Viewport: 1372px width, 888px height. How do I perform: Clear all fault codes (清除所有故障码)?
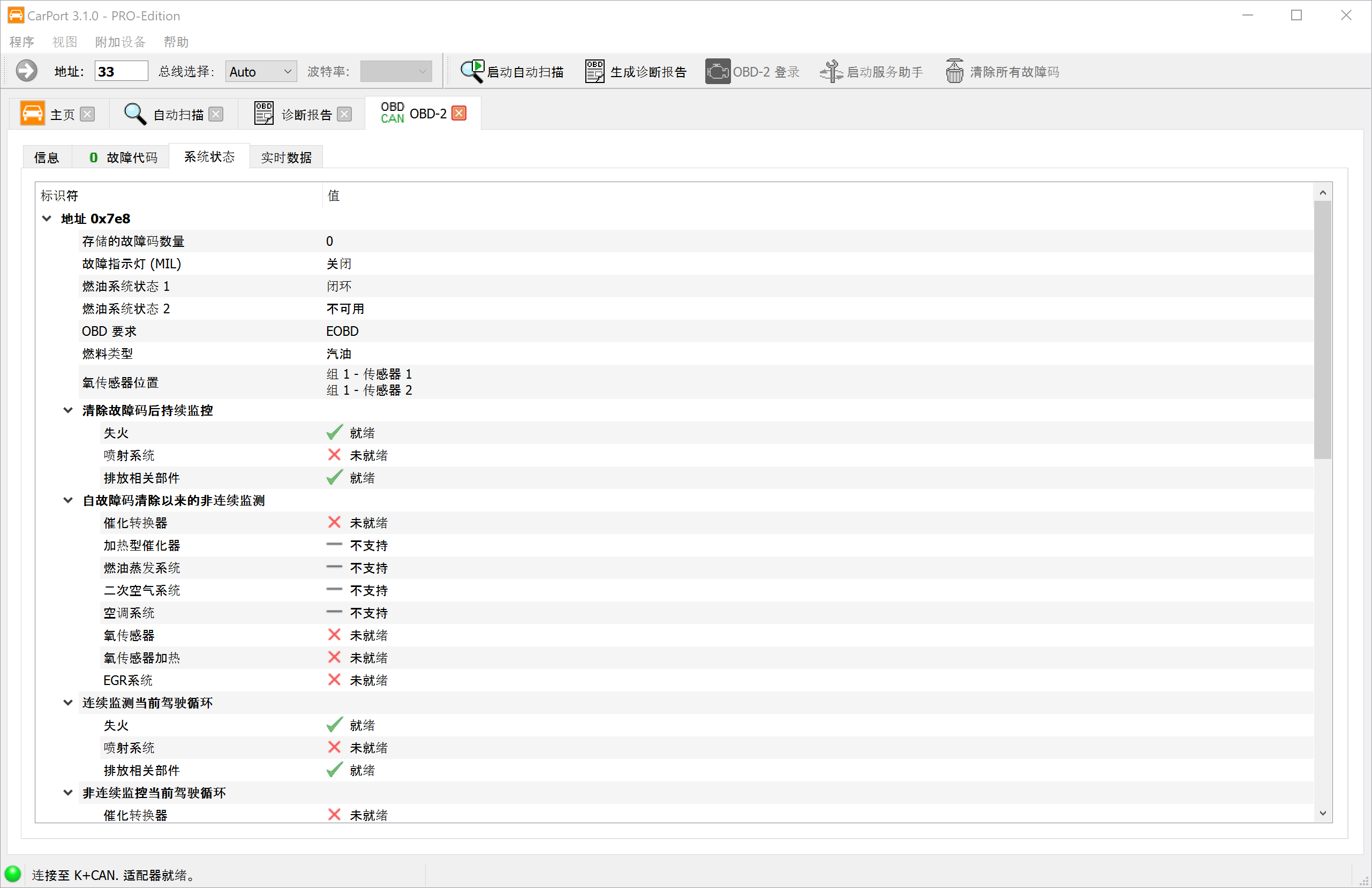pos(1002,72)
